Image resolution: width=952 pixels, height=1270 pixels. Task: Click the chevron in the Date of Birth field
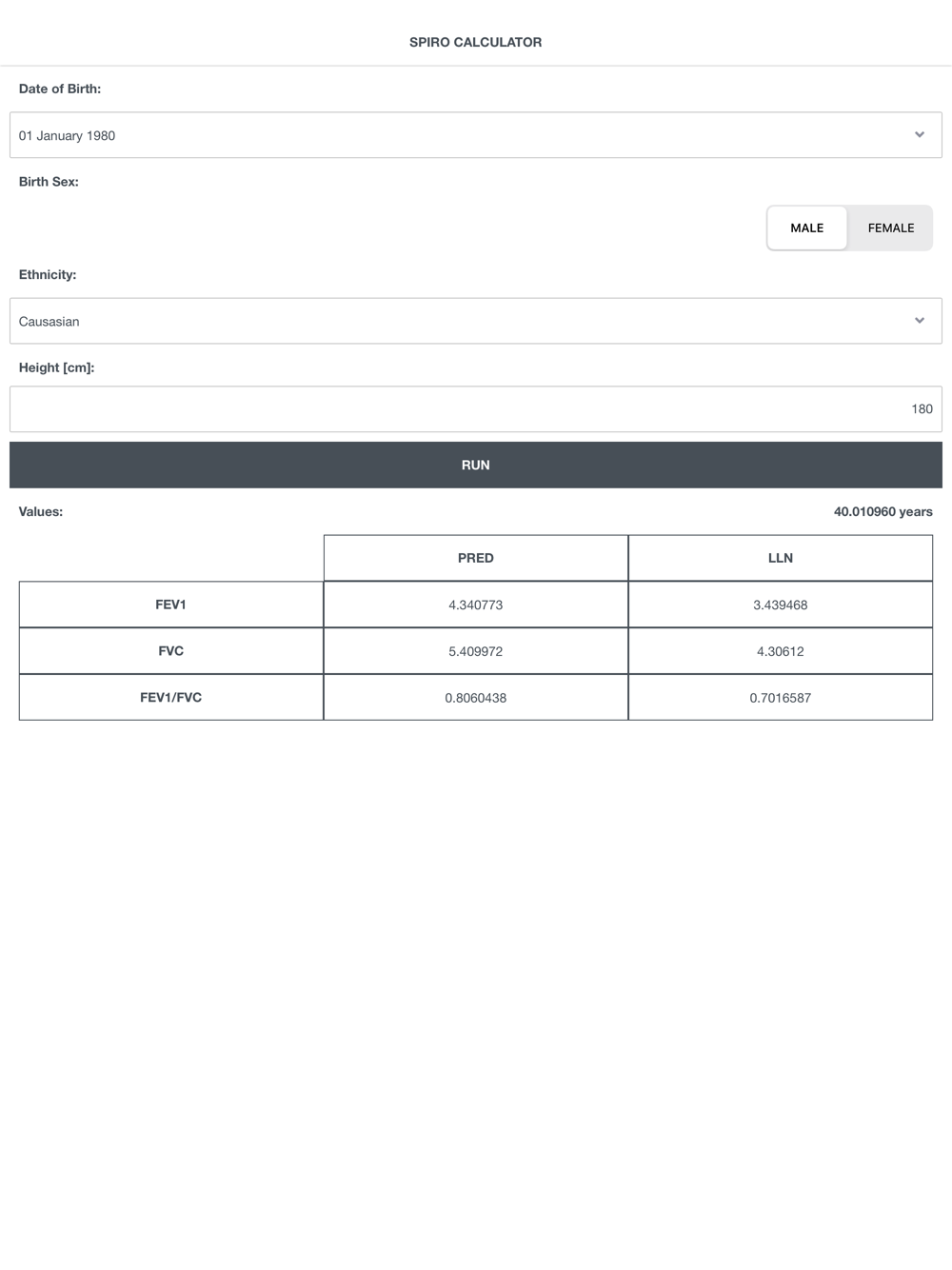[x=920, y=135]
